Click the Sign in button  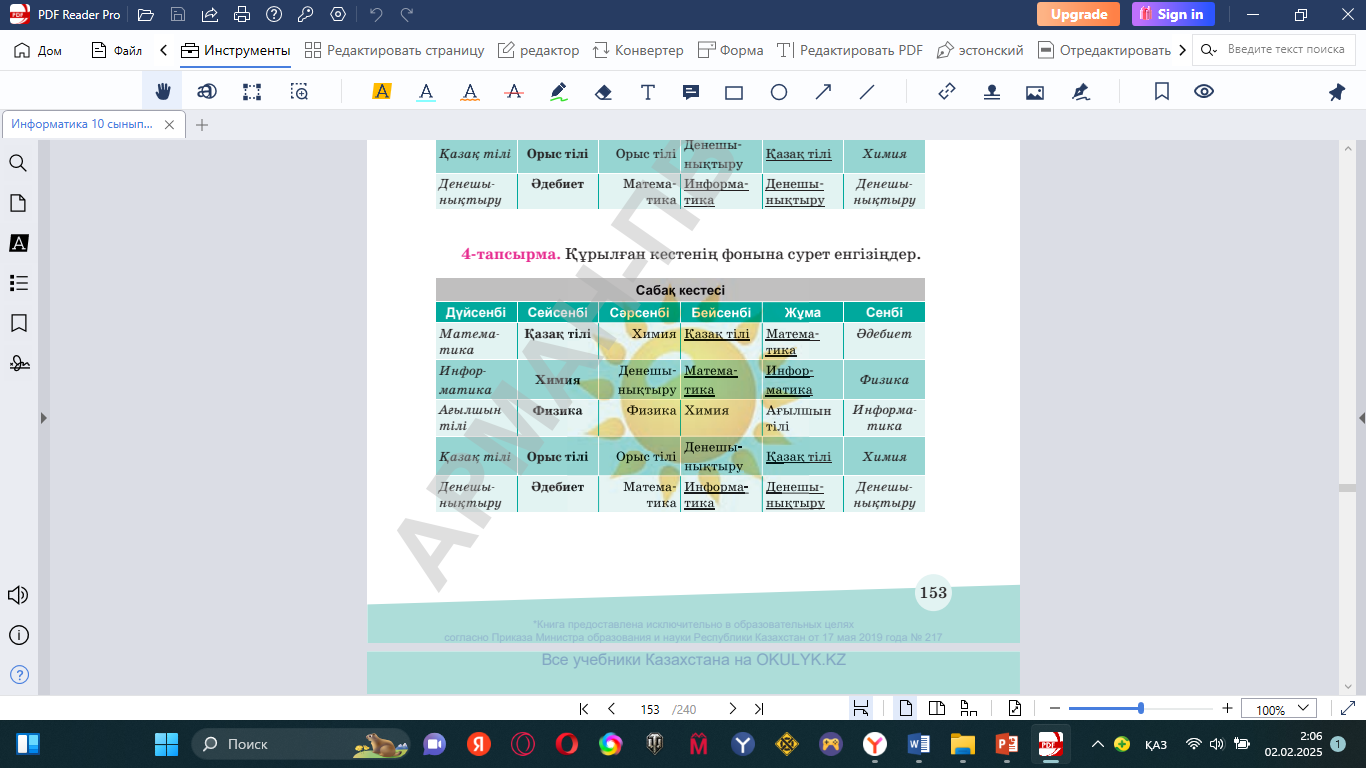coord(1173,14)
